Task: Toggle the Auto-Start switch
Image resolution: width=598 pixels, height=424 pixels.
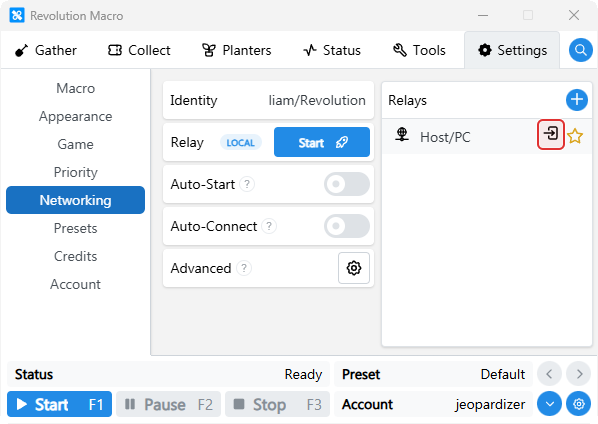Action: tap(347, 184)
